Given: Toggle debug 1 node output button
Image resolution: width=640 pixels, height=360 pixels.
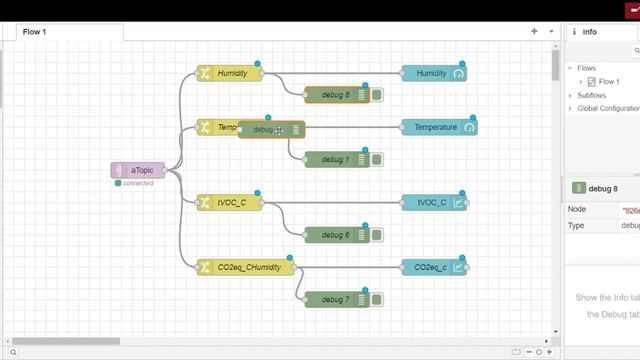Looking at the screenshot, I should (x=377, y=160).
